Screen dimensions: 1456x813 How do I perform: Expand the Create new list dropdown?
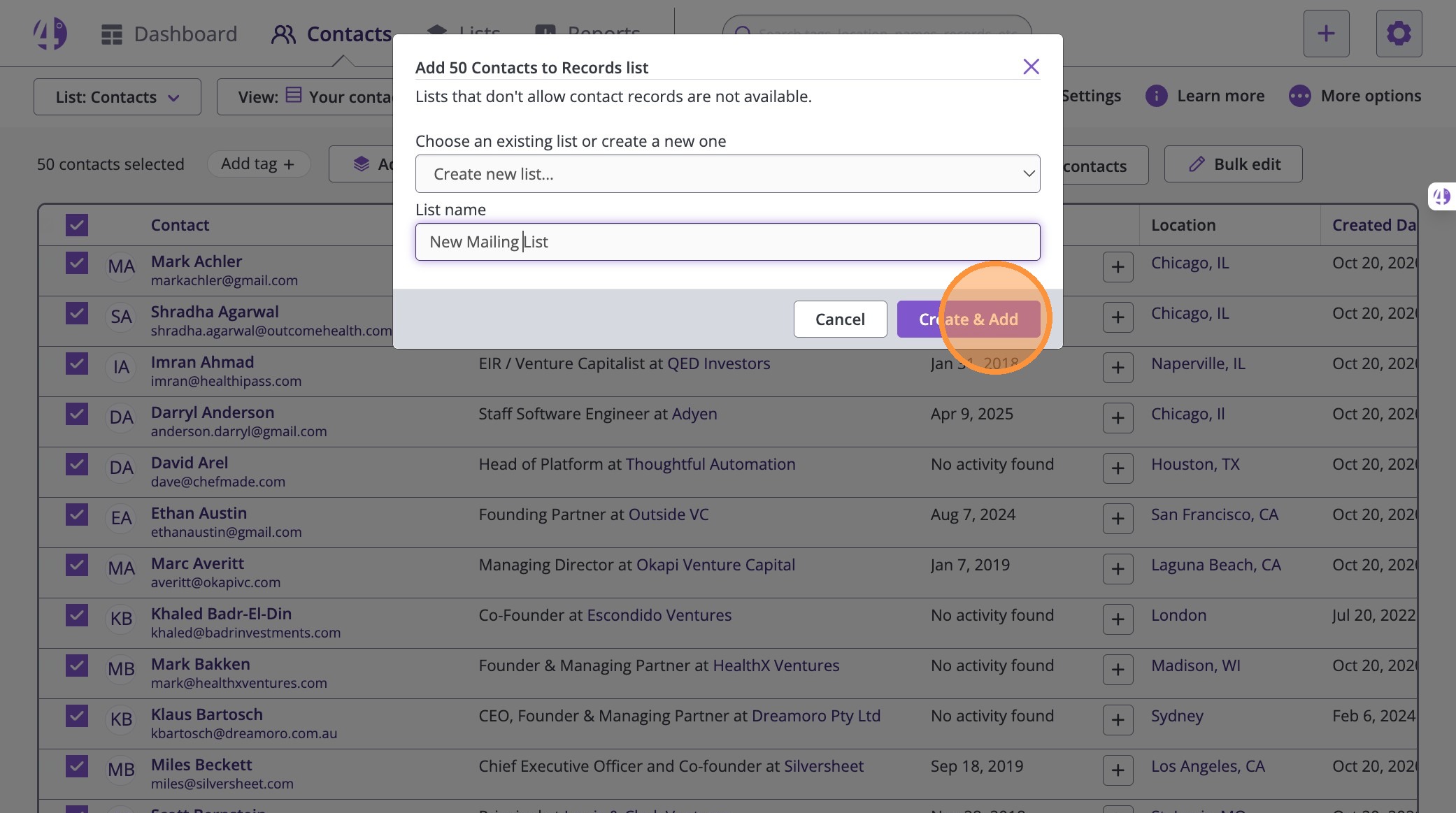727,174
